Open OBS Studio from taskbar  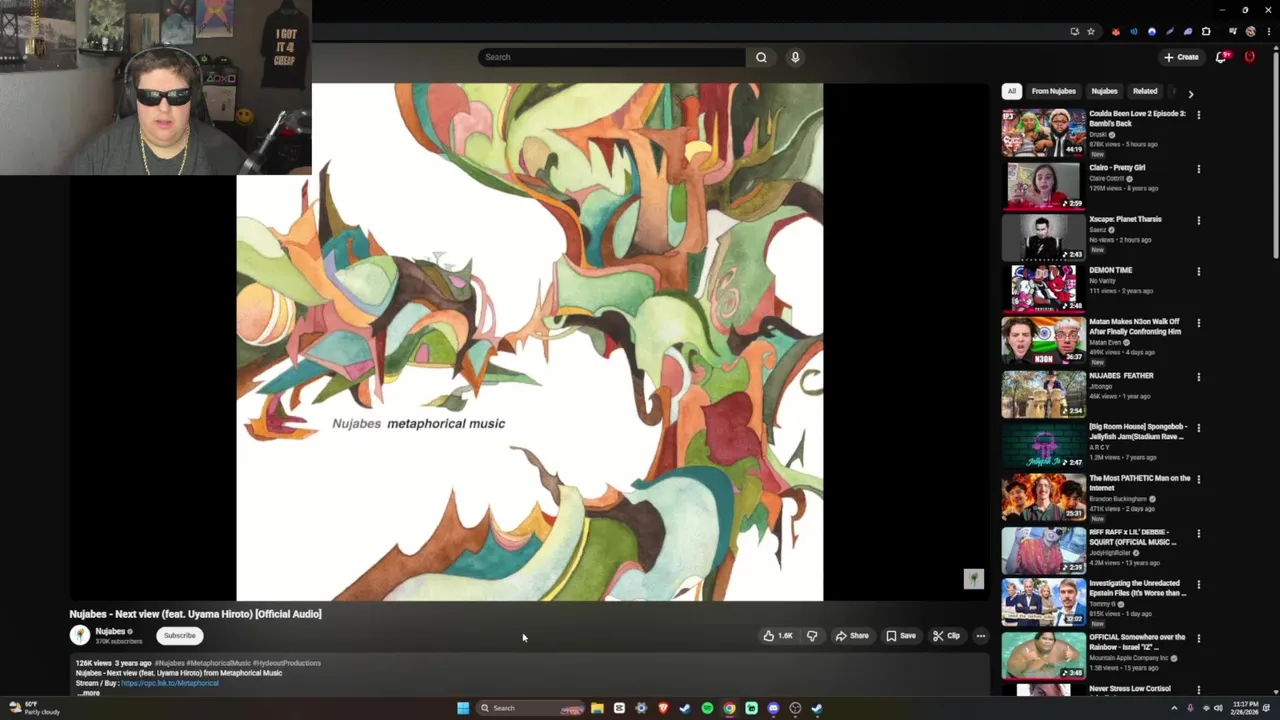pyautogui.click(x=795, y=708)
